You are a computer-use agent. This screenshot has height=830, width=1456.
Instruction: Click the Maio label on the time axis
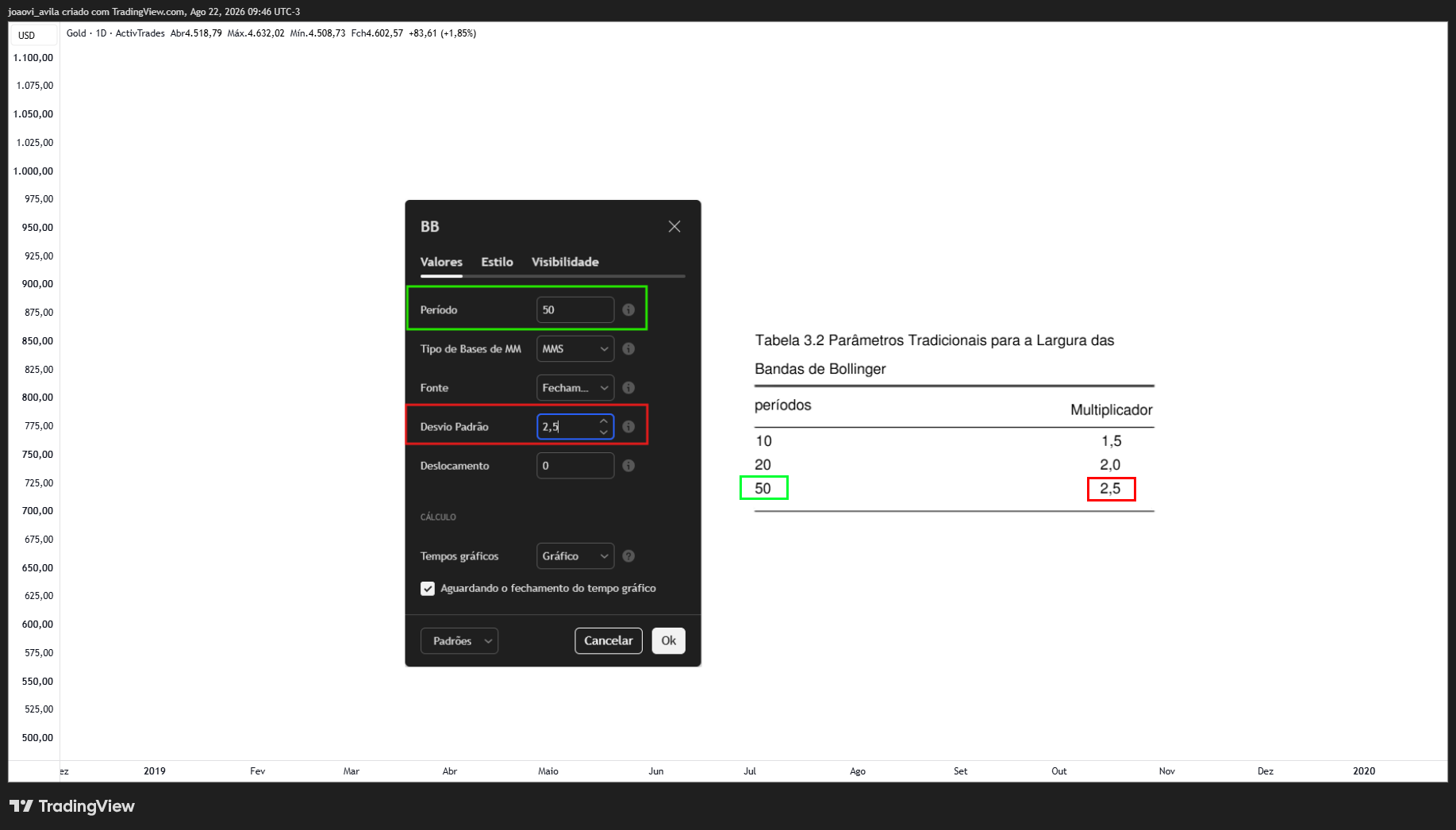click(548, 771)
